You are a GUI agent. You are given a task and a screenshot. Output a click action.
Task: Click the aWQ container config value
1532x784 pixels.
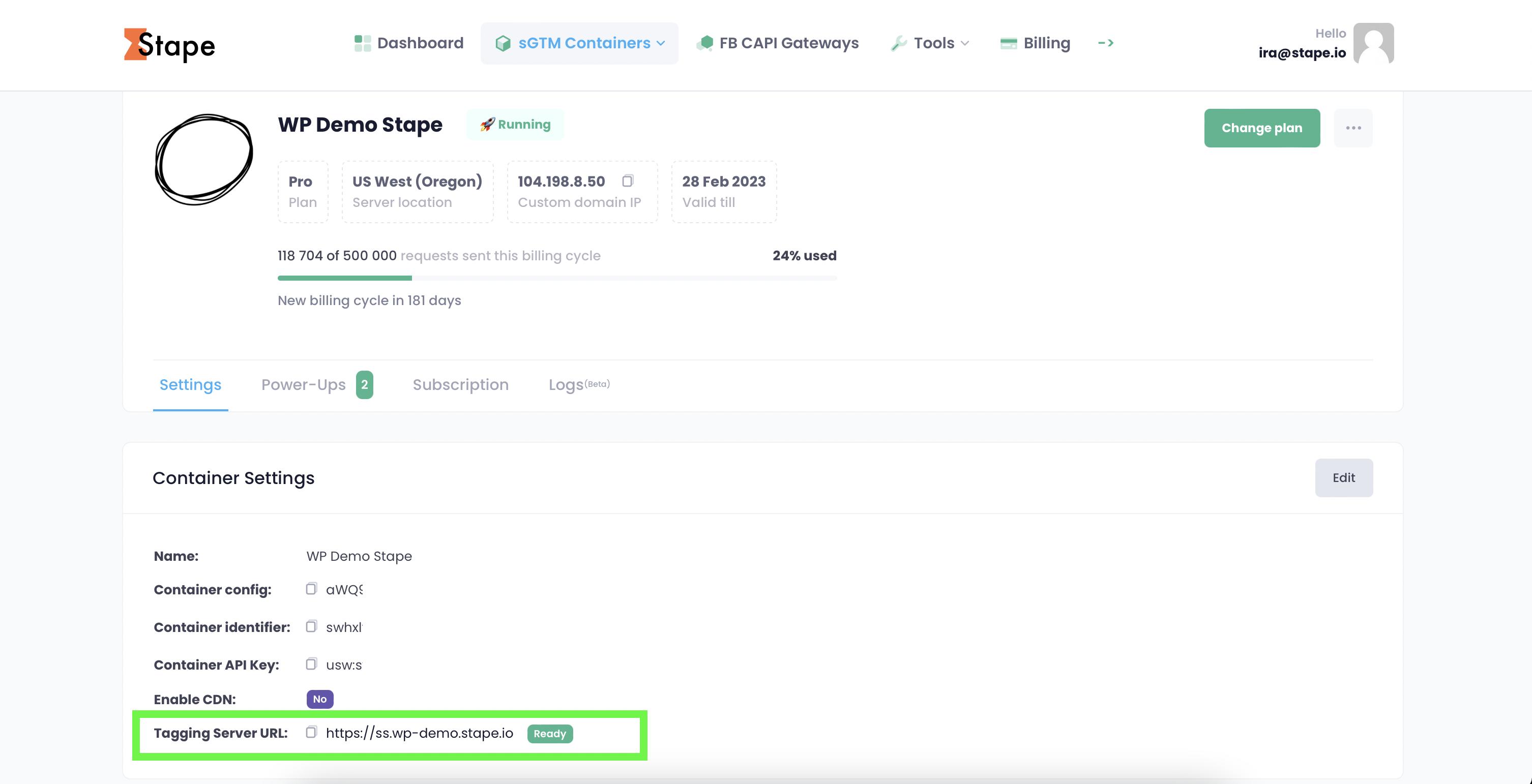(344, 590)
